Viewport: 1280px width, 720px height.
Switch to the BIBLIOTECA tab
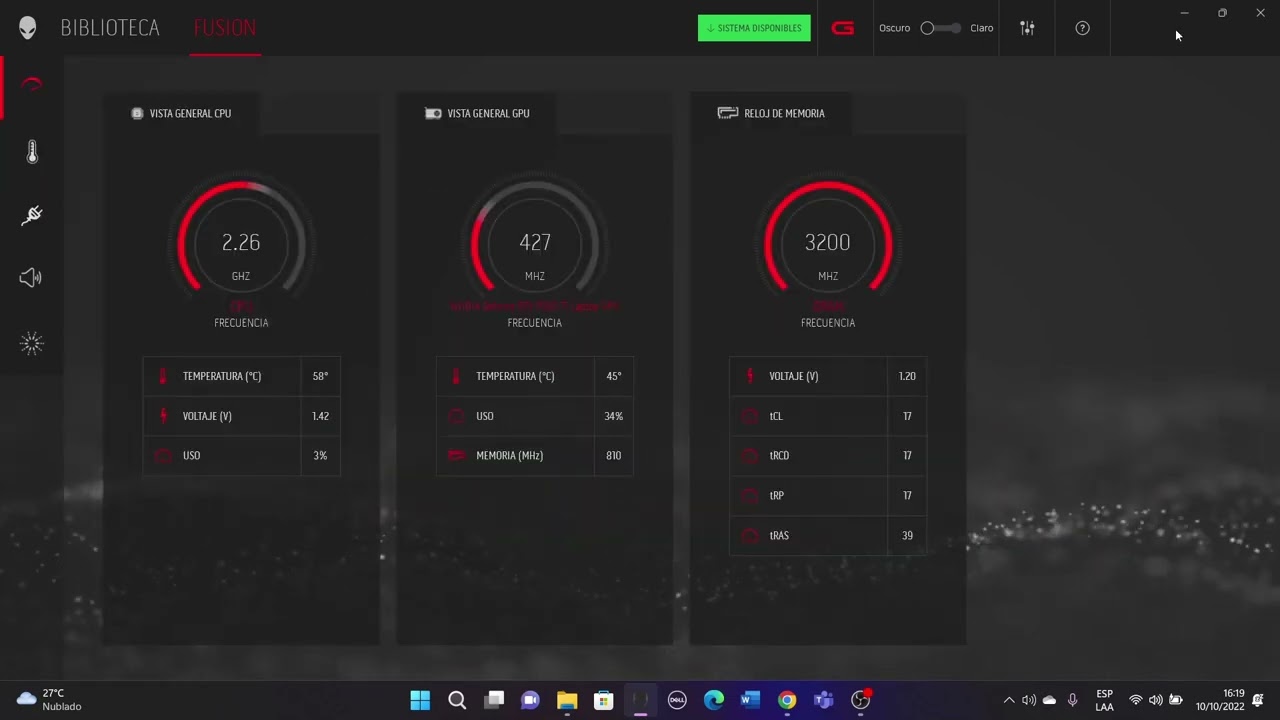tap(110, 27)
